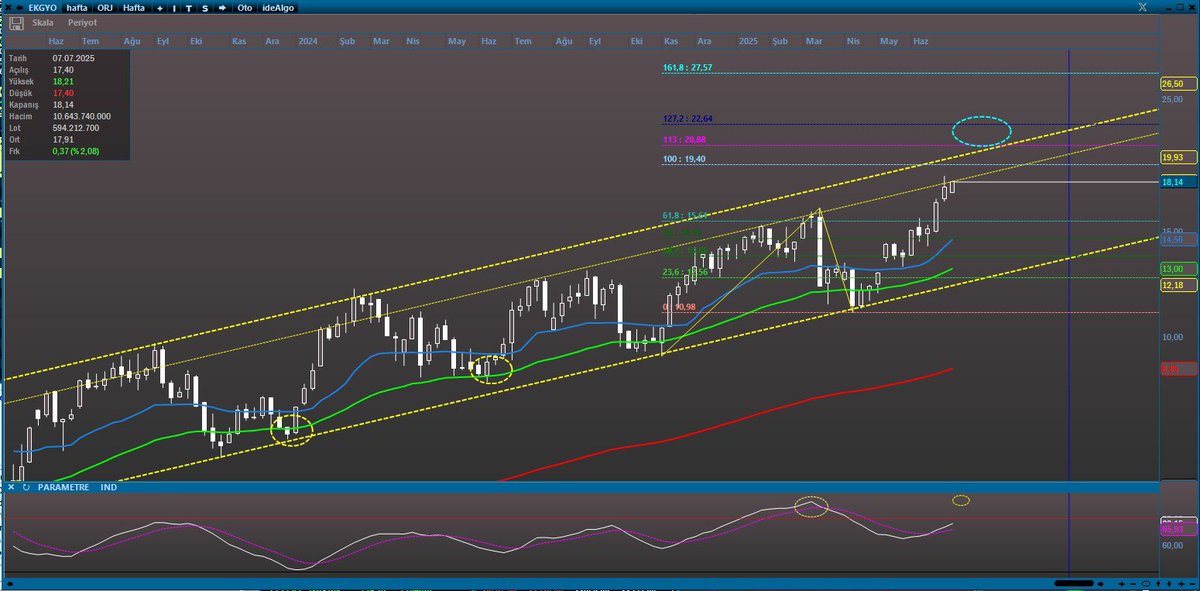1200x591 pixels.
Task: Click the plus button in top bar
Action: coord(160,8)
